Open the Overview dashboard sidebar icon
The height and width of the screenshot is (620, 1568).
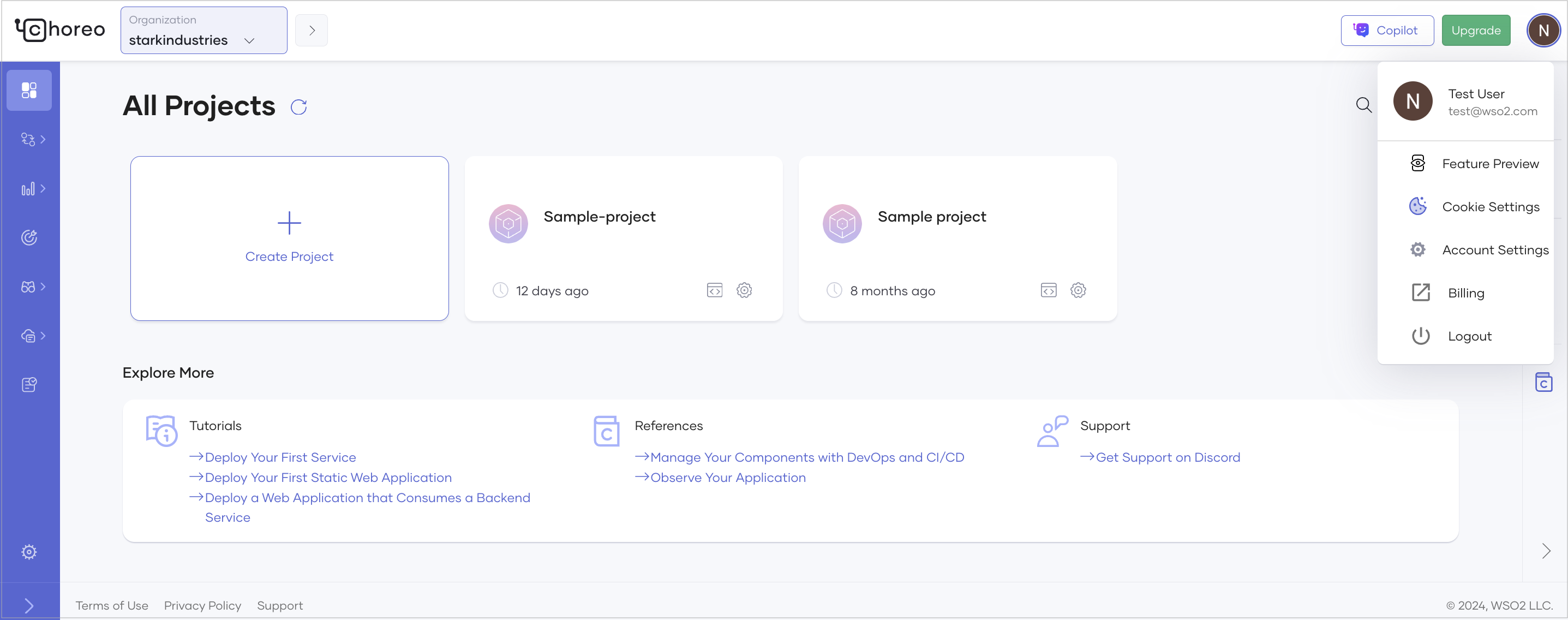coord(29,90)
